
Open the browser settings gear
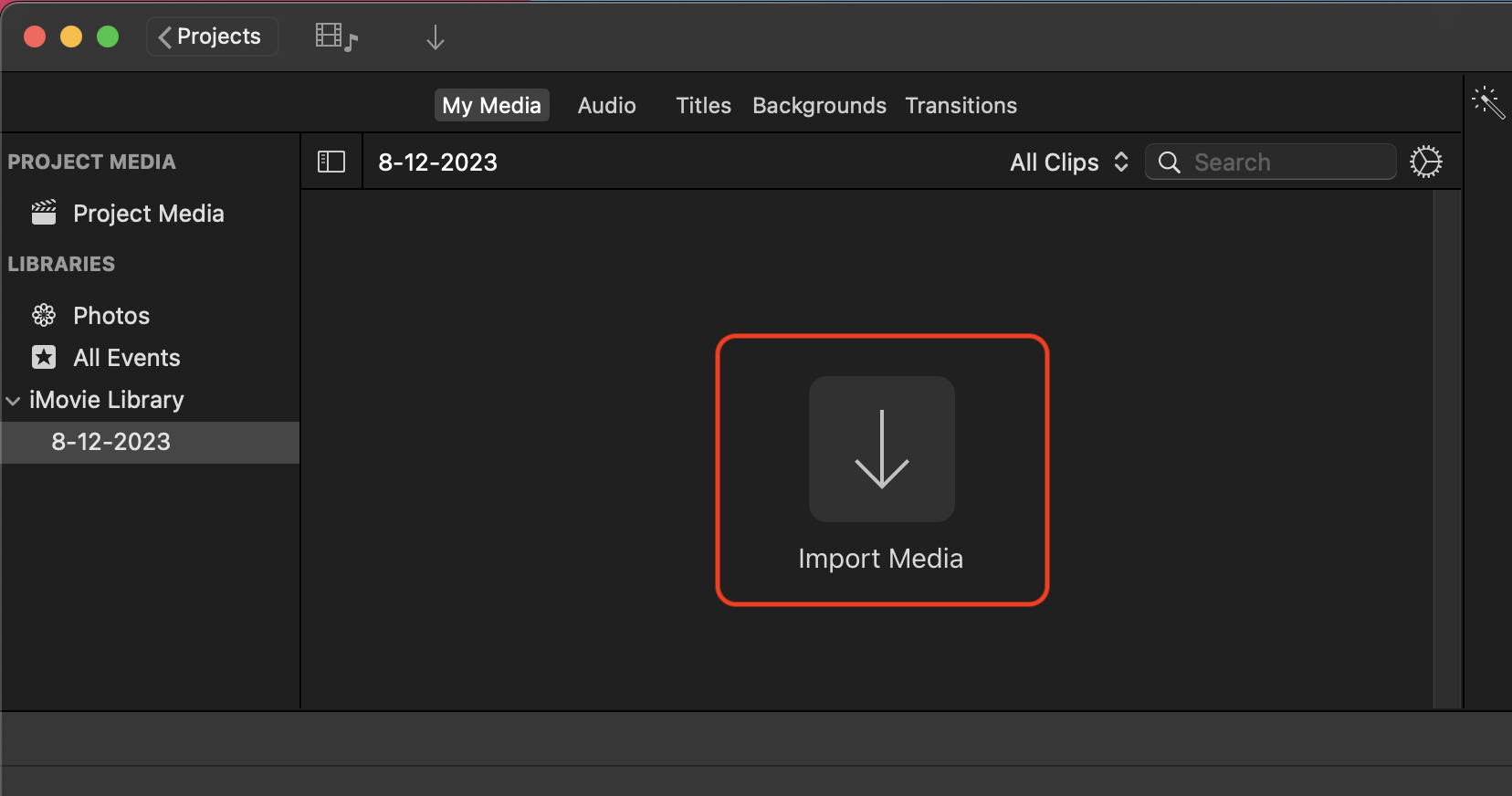[x=1426, y=162]
